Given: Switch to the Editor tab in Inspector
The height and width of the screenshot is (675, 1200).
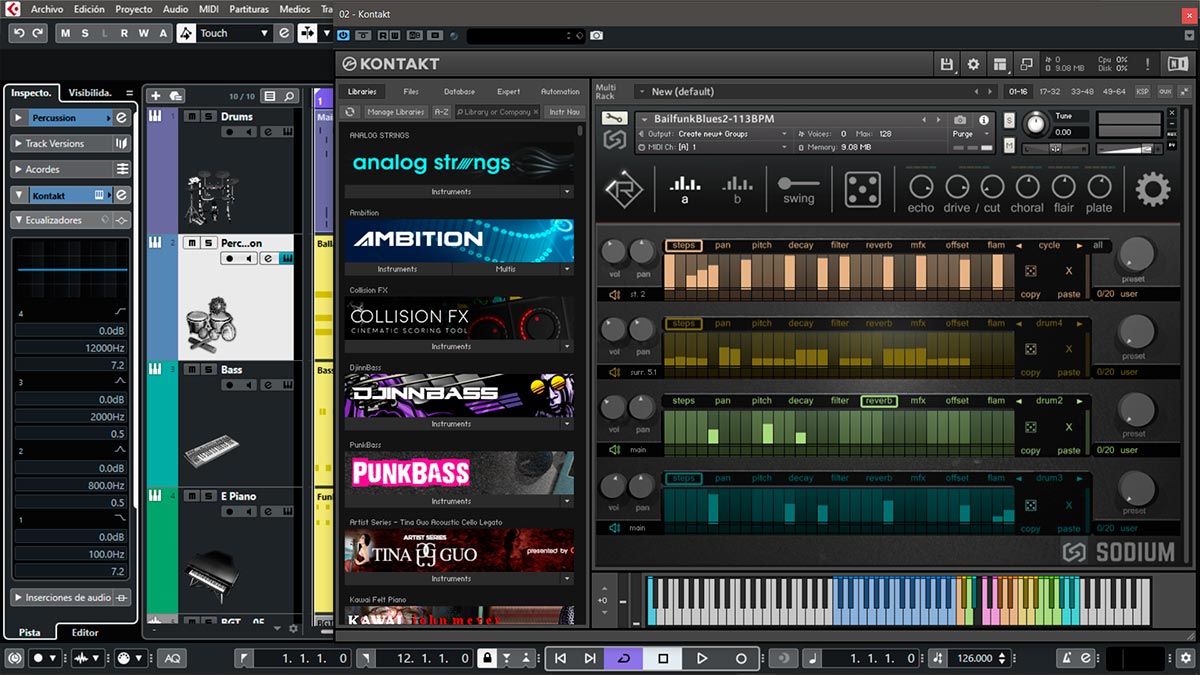Looking at the screenshot, I should pyautogui.click(x=85, y=632).
